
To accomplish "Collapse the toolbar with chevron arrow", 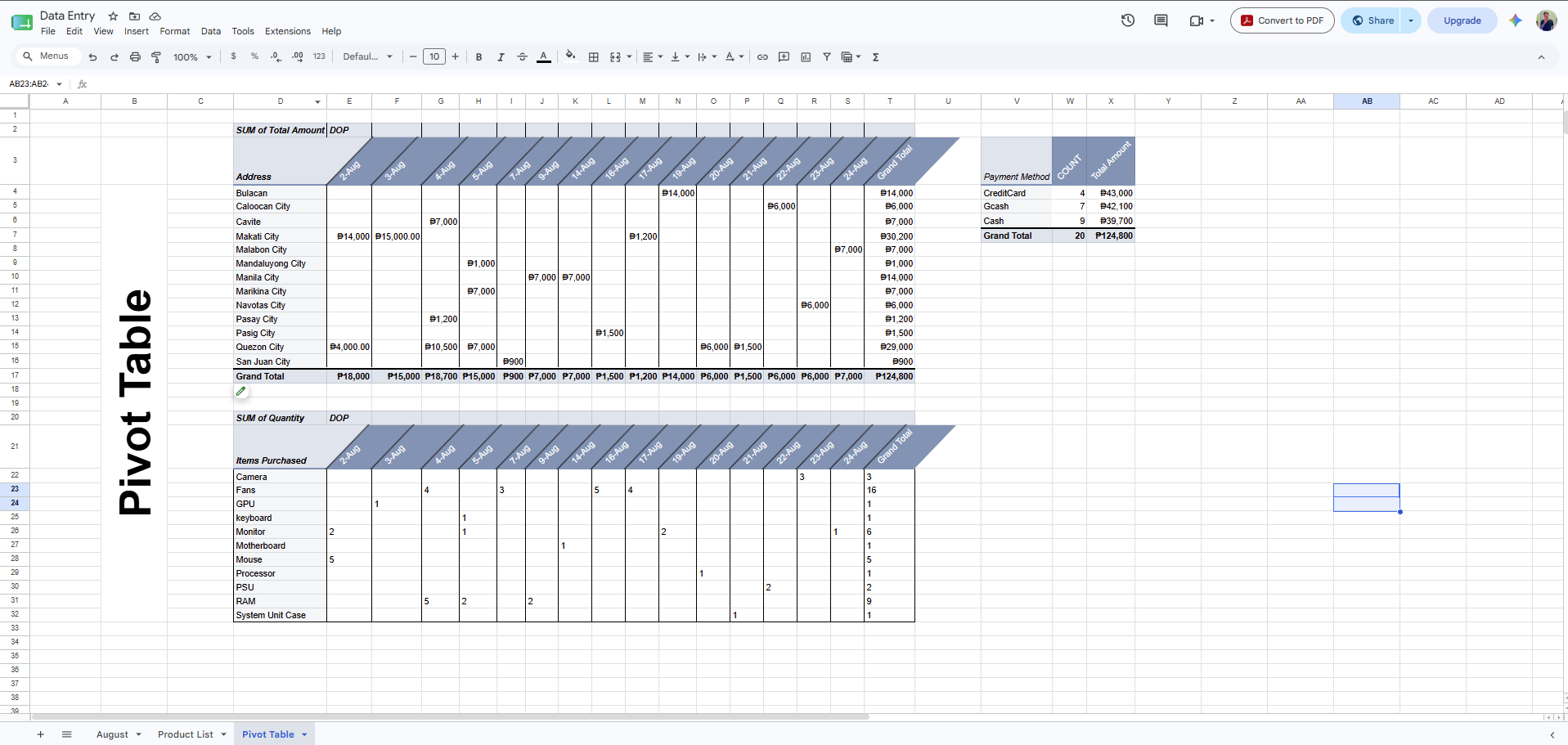I will [x=1541, y=57].
